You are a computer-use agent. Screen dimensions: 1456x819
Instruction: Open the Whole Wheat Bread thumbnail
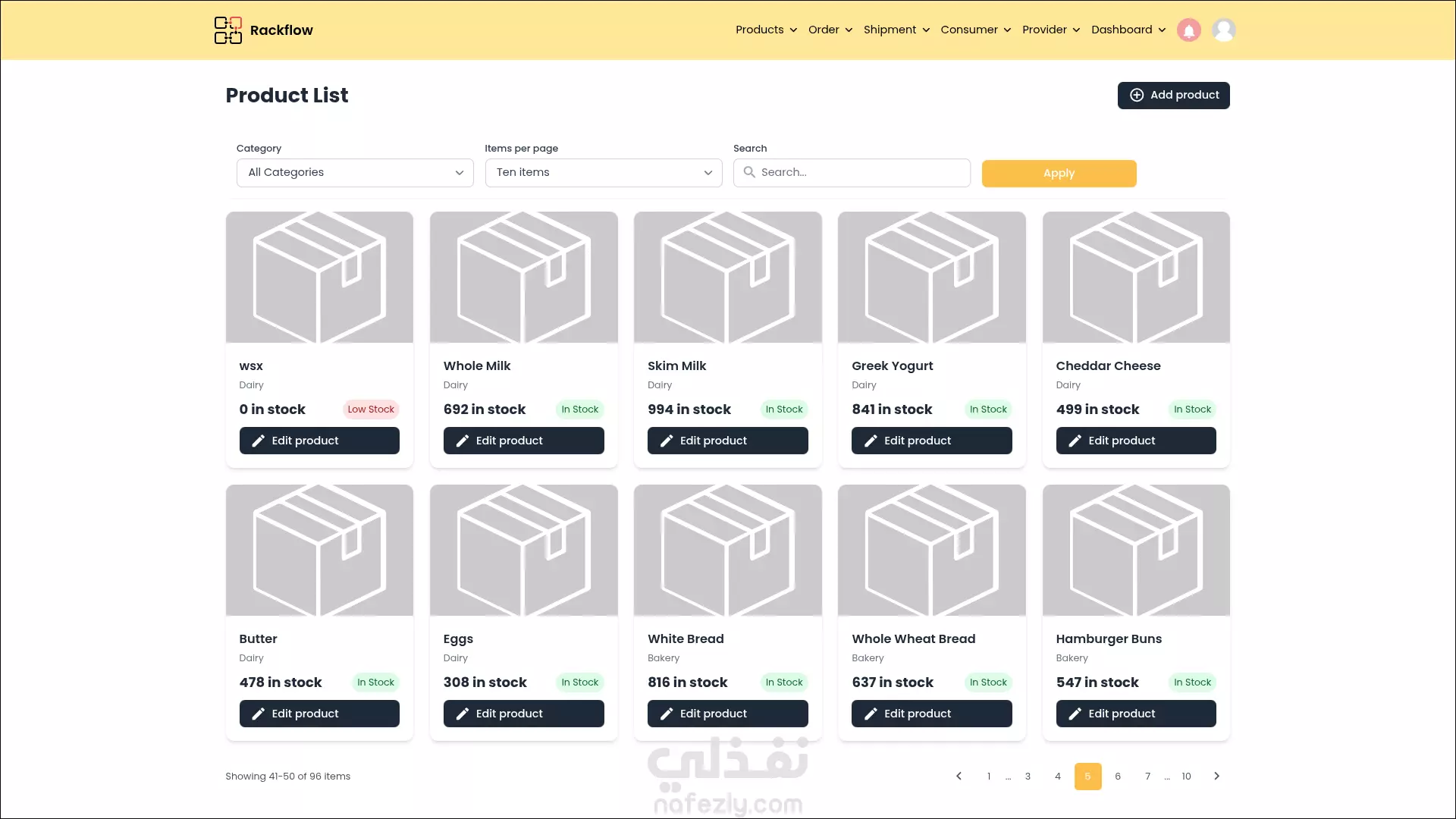click(x=932, y=551)
